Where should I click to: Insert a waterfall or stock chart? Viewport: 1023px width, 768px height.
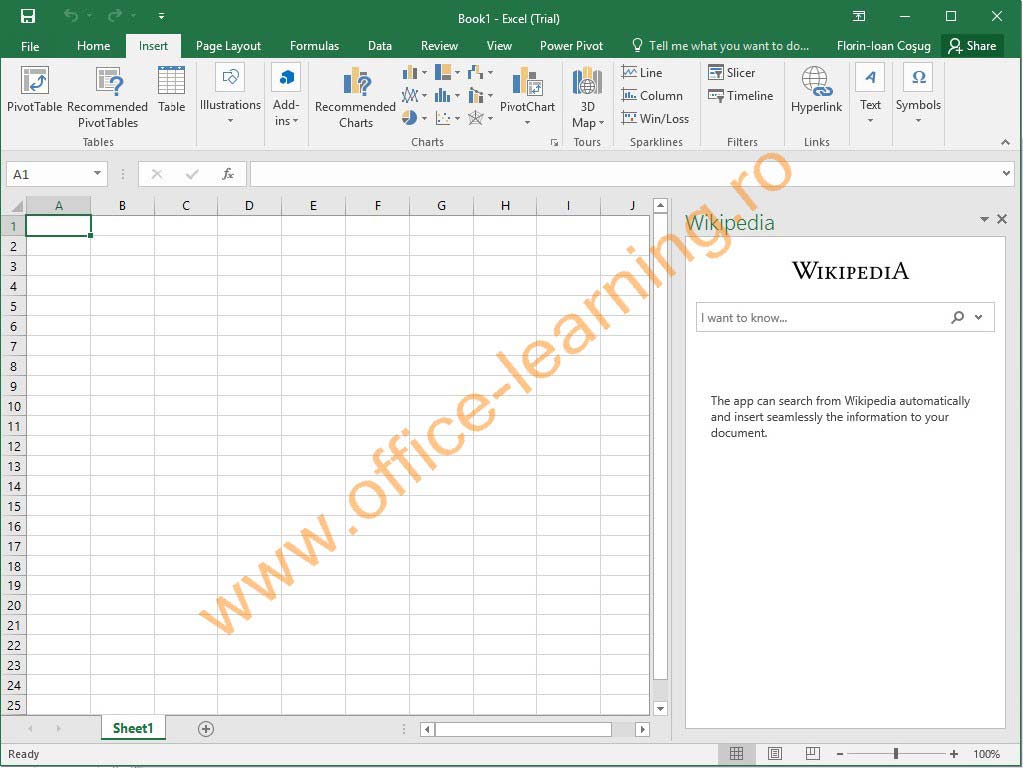tap(480, 72)
